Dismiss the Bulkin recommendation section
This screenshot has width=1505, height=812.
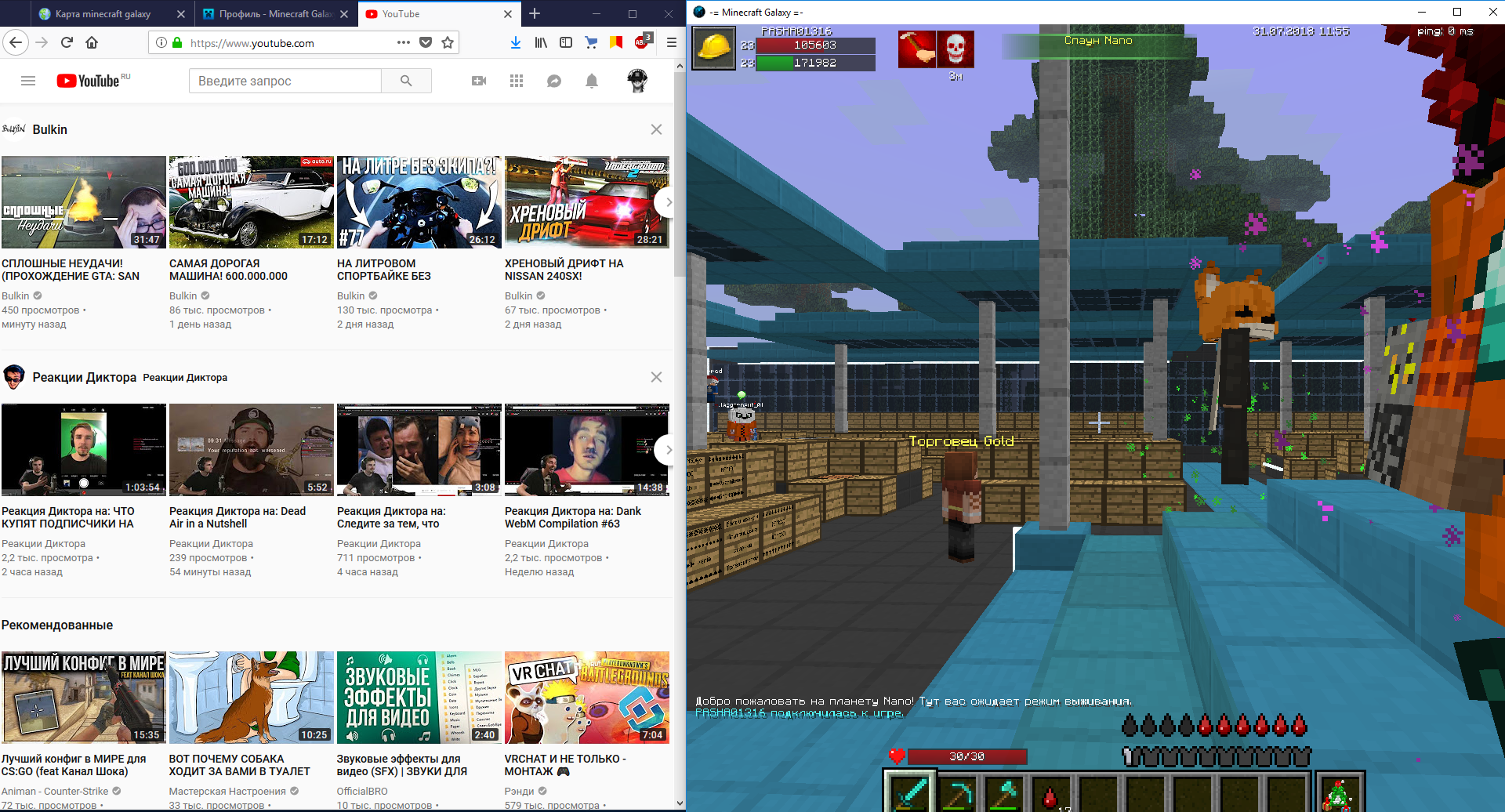[656, 129]
